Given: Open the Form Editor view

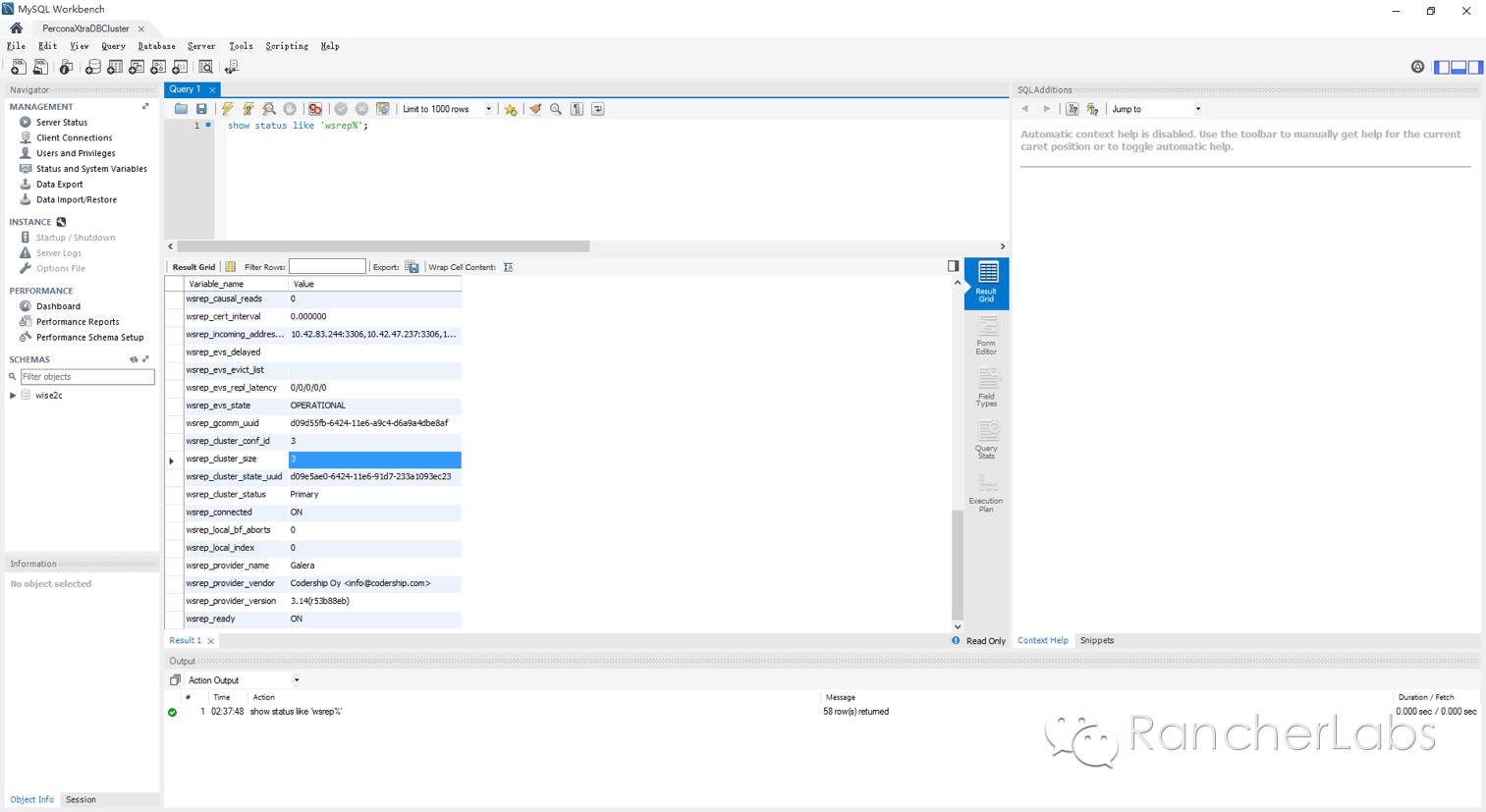Looking at the screenshot, I should [x=986, y=336].
